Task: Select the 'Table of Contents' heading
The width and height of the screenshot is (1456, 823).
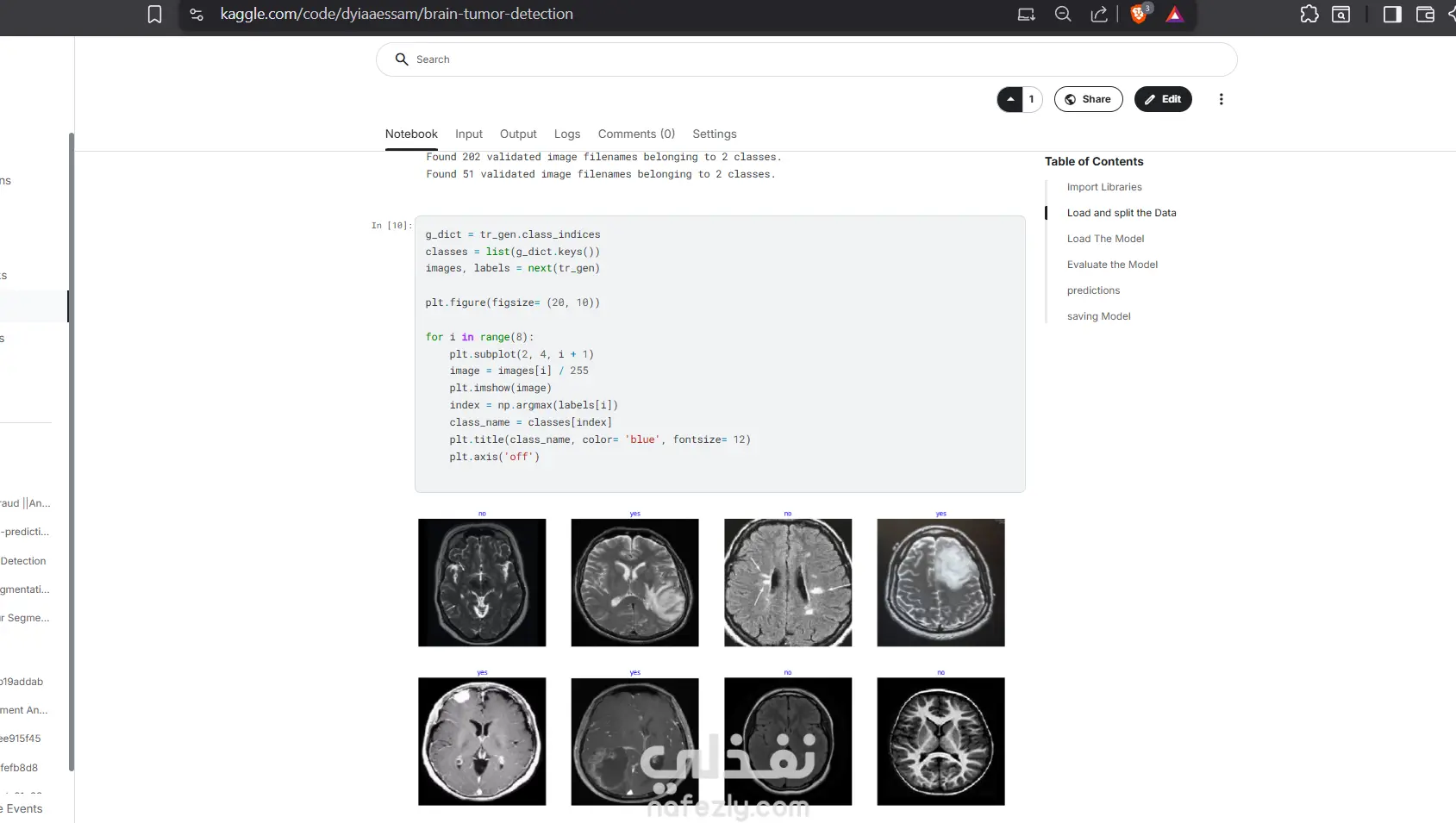Action: (1094, 161)
